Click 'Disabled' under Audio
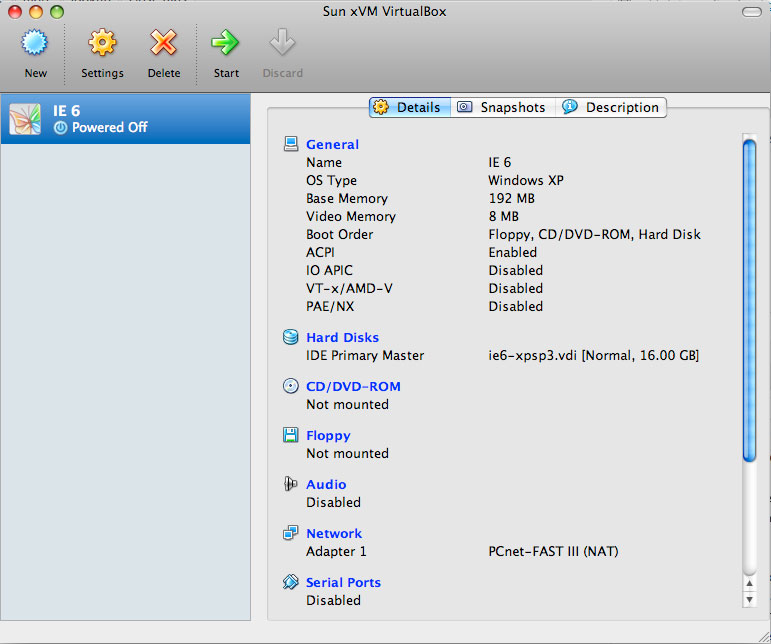The image size is (771, 644). [x=333, y=502]
